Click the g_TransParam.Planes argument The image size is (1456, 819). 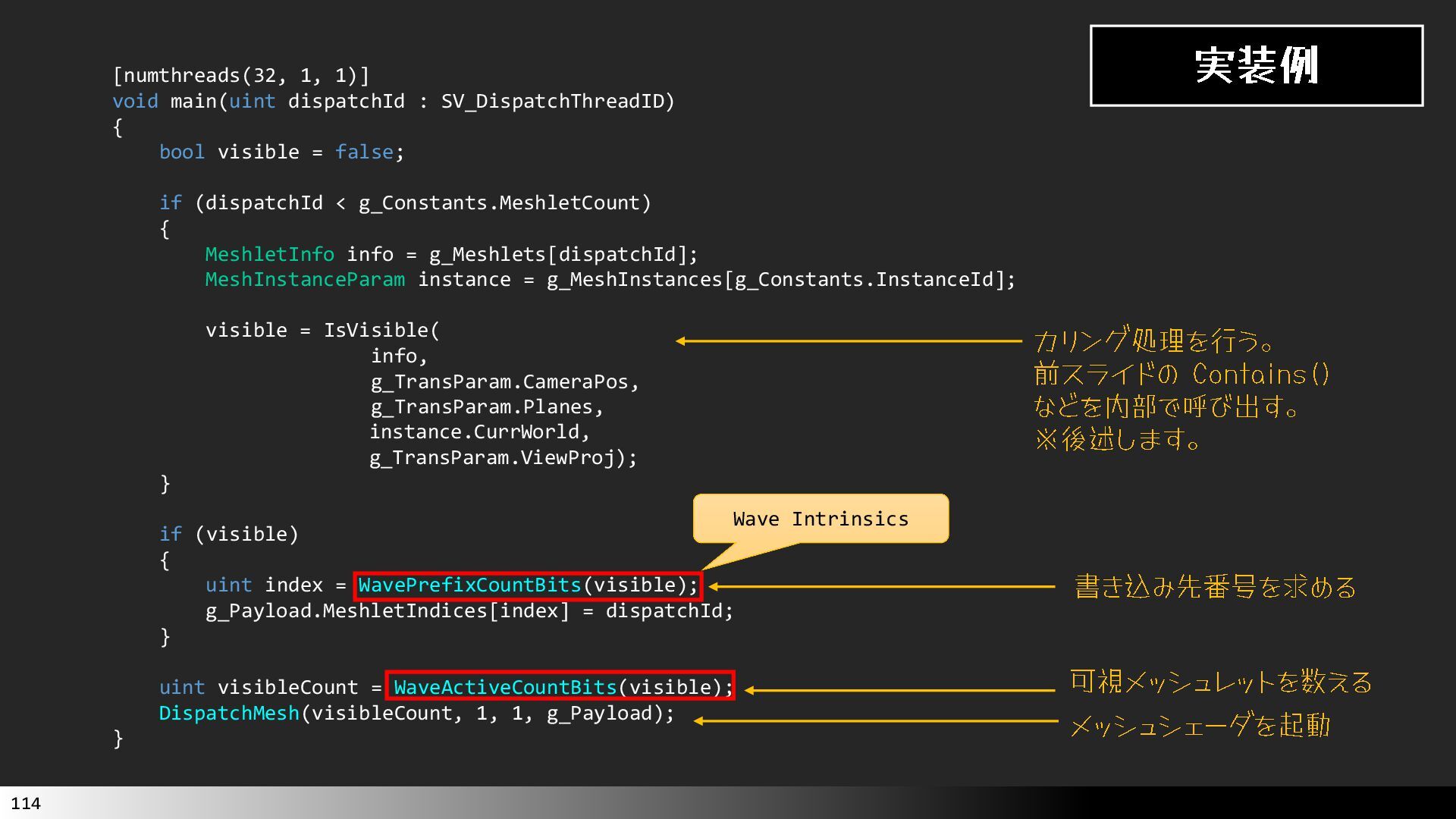(x=487, y=407)
